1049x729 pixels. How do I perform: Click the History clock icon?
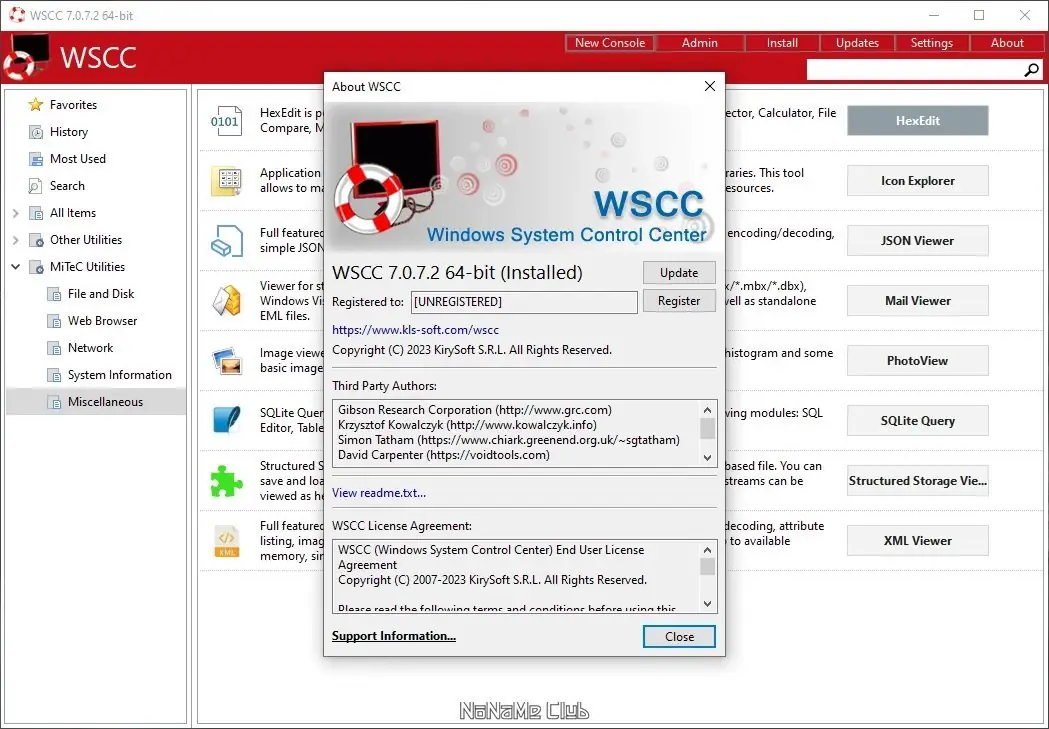click(35, 132)
